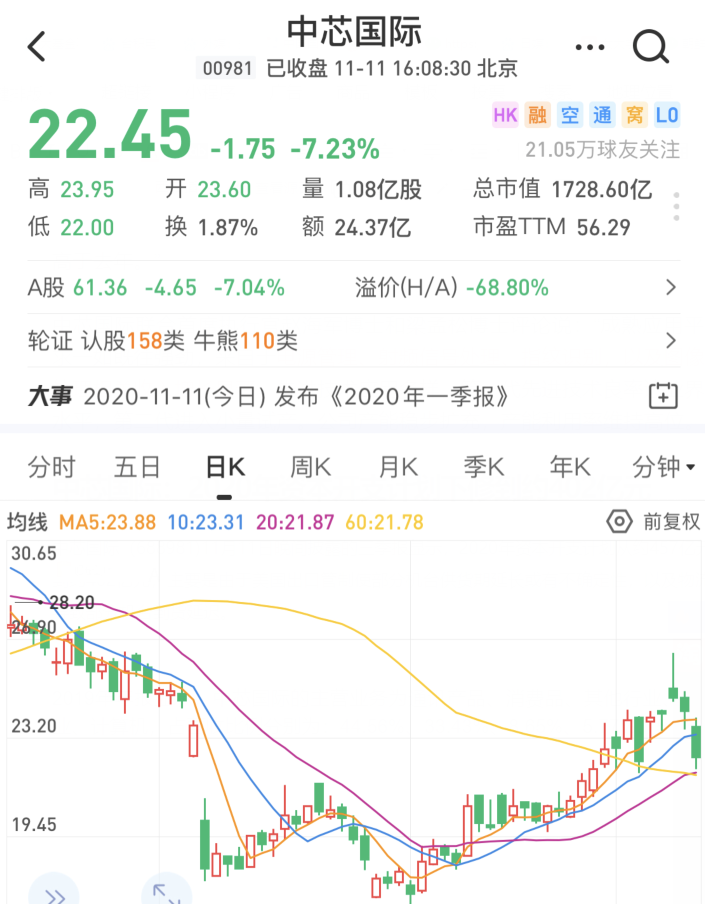
Task: Switch to 五日 chart tab
Action: (137, 466)
